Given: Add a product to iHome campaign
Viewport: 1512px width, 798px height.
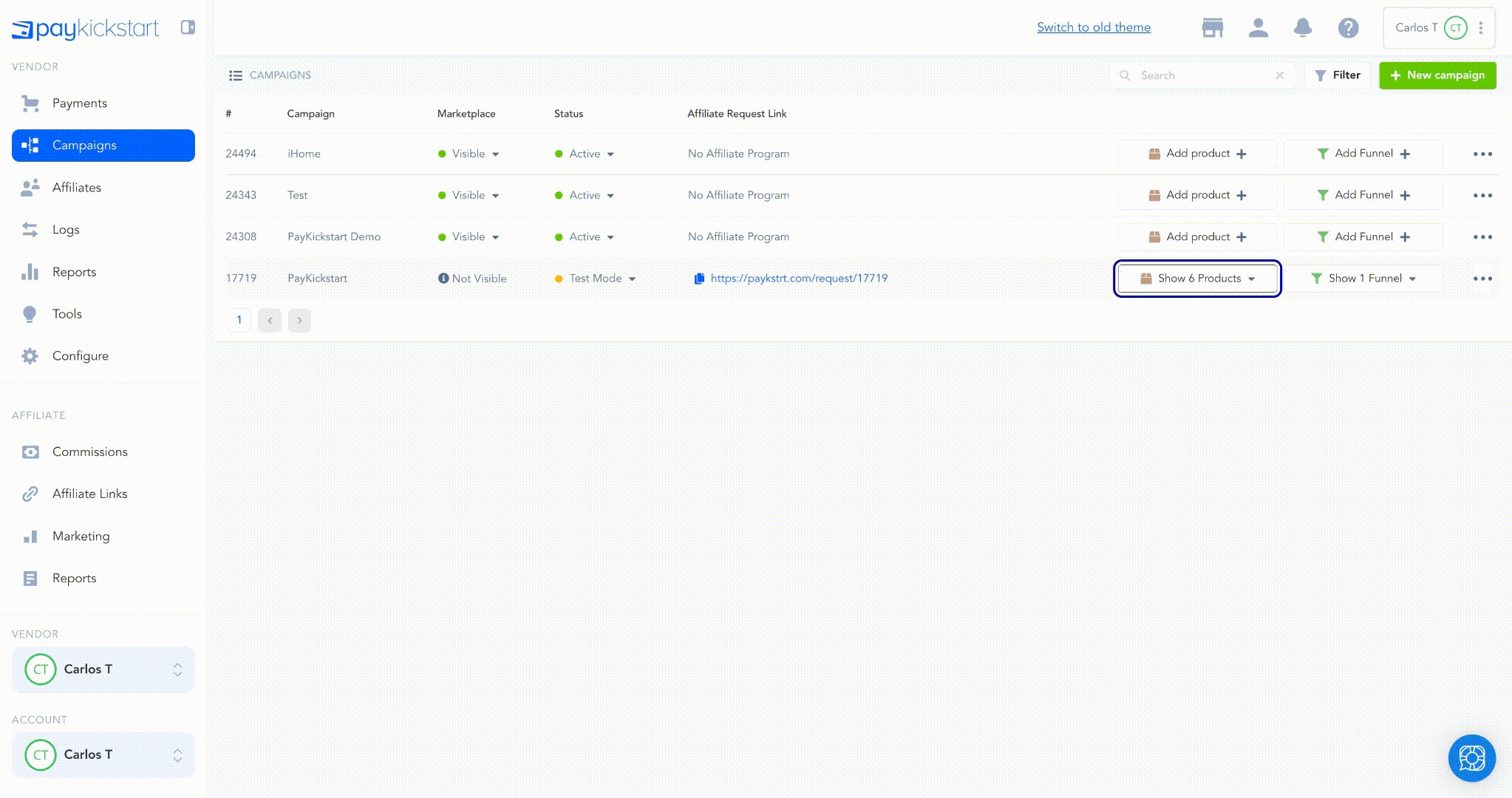Looking at the screenshot, I should pyautogui.click(x=1197, y=154).
